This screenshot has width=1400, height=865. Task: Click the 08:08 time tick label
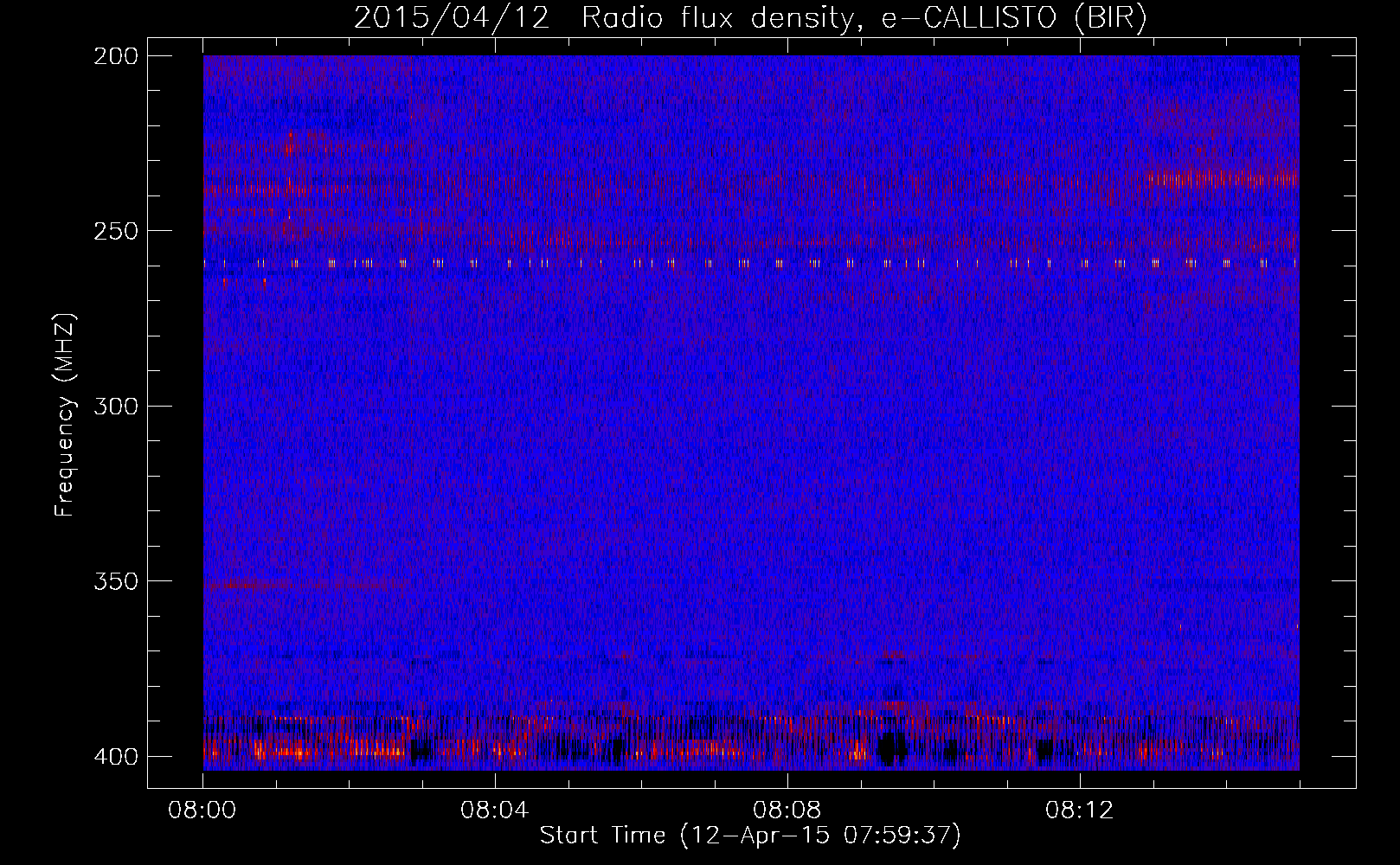coord(787,811)
